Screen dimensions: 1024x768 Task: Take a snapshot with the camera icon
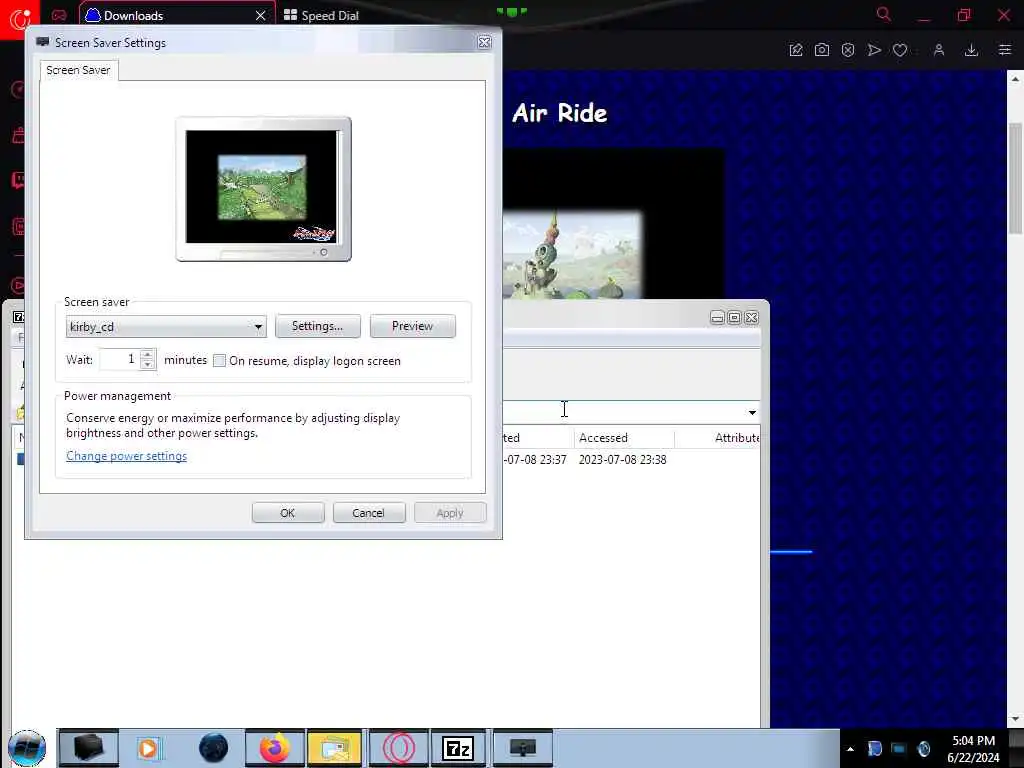tap(822, 50)
